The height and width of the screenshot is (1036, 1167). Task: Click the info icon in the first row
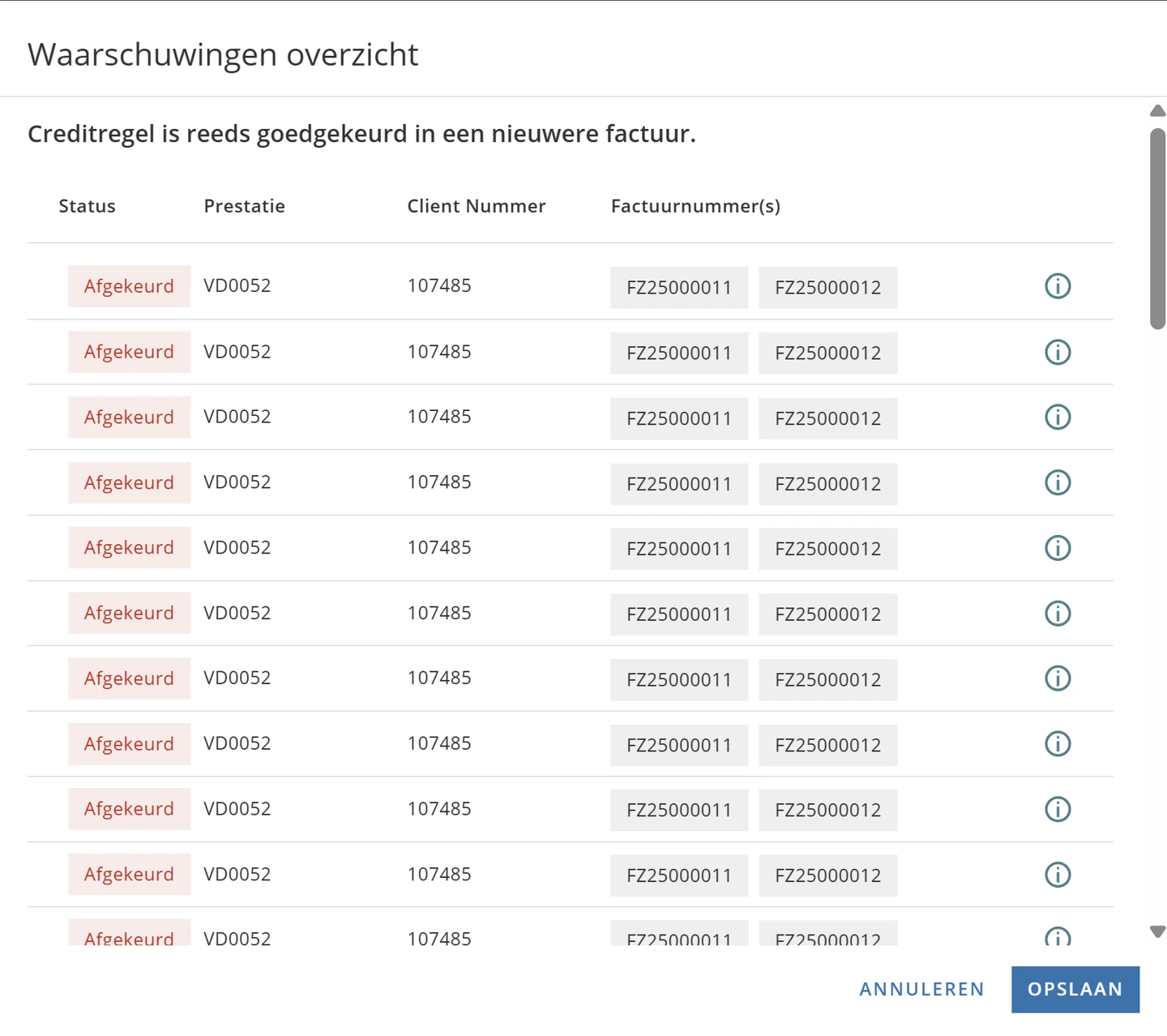pos(1058,286)
